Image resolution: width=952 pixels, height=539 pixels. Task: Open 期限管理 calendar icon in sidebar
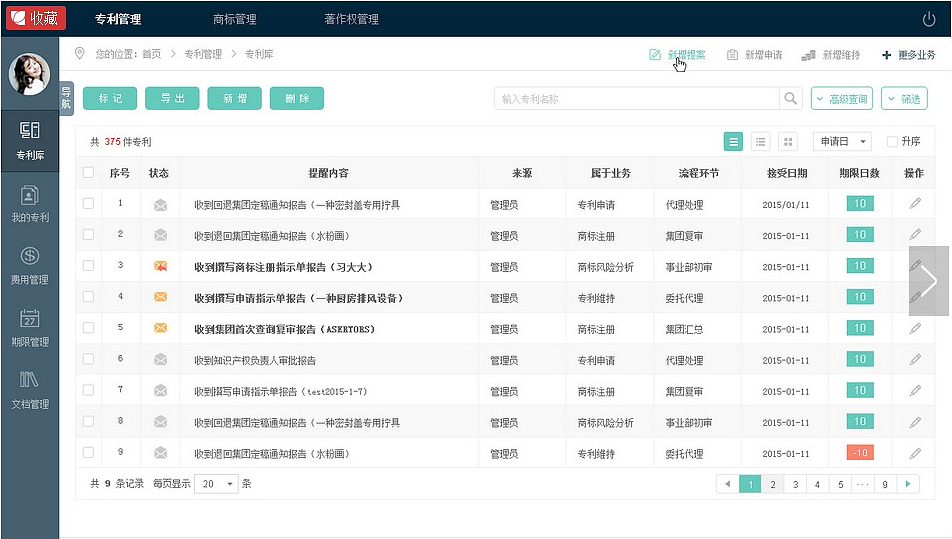pos(30,319)
